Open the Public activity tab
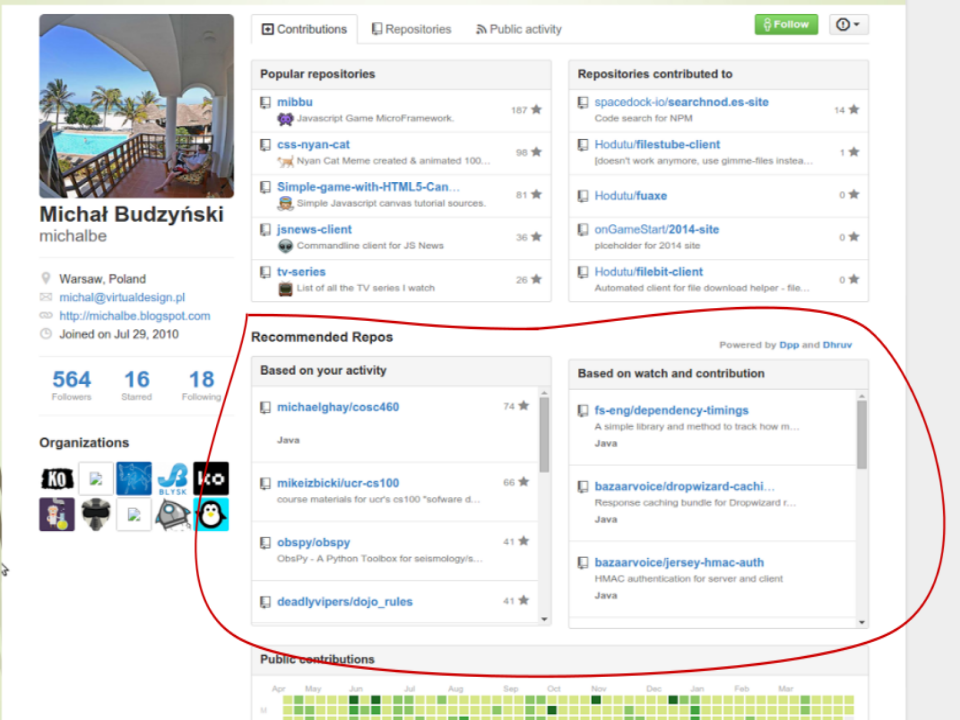960x720 pixels. 519,29
